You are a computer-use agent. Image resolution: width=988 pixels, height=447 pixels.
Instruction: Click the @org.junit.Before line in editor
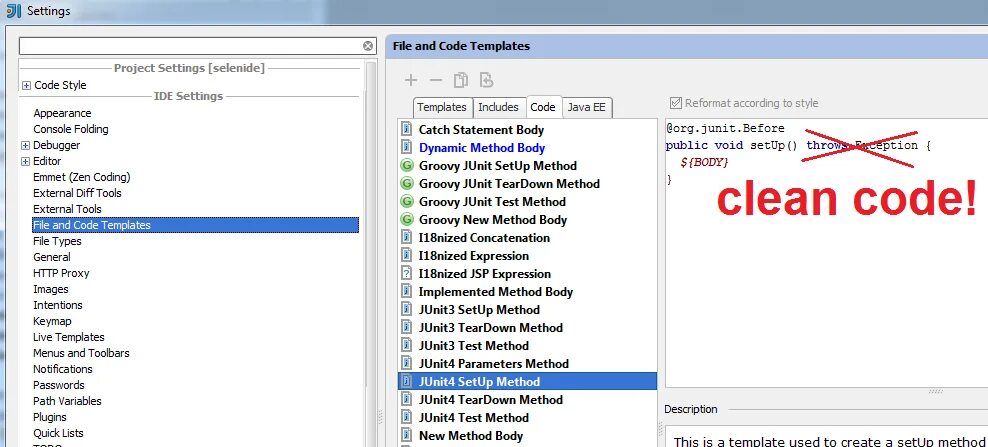[725, 129]
